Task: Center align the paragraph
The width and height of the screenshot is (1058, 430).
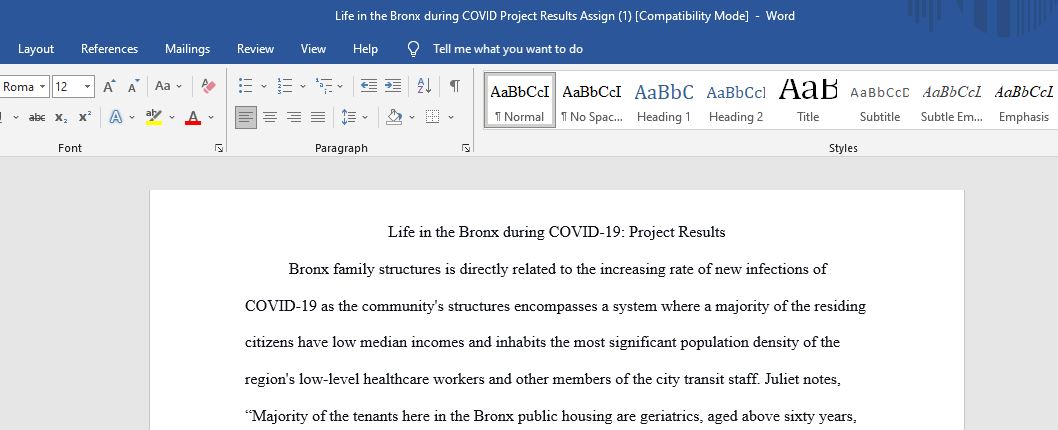Action: [x=270, y=117]
